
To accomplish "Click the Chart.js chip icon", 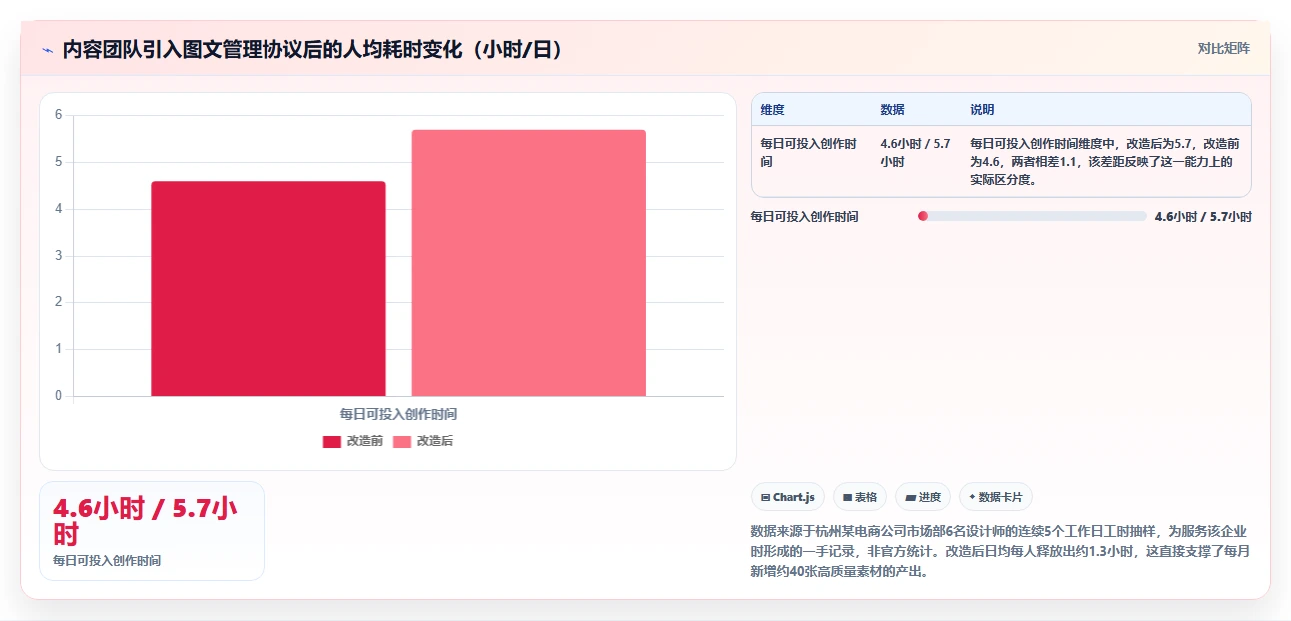I will coord(765,497).
